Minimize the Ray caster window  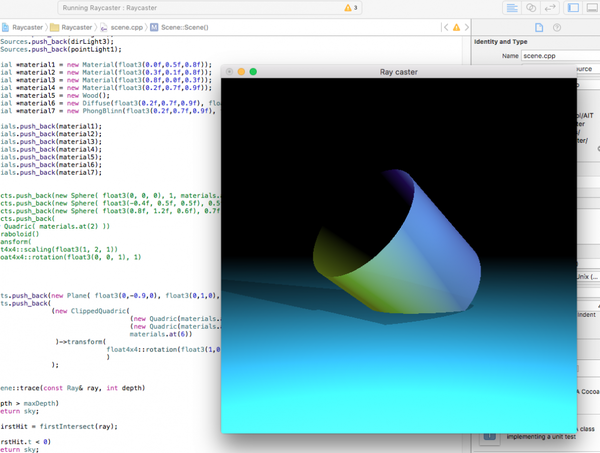pyautogui.click(x=241, y=72)
